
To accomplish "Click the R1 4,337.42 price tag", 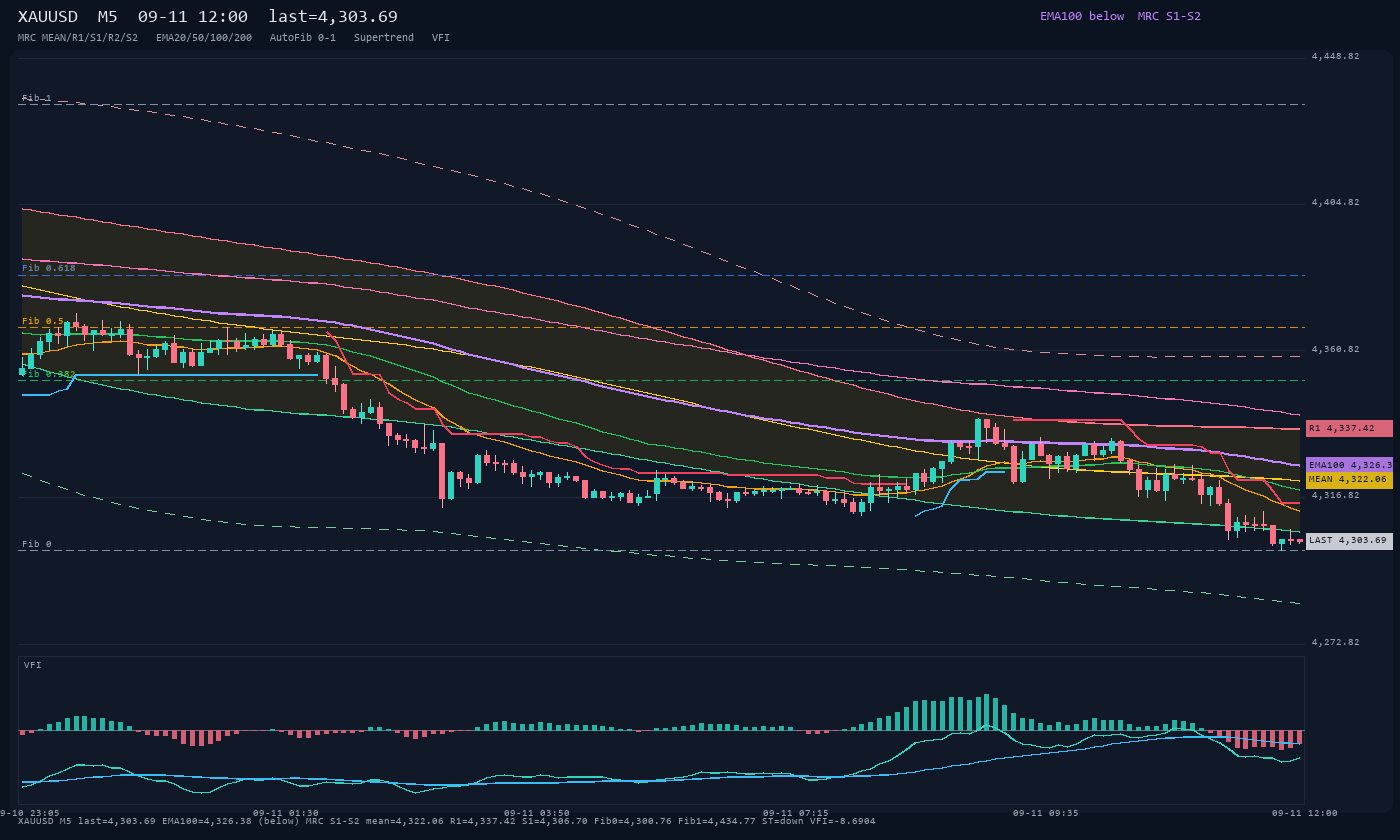I will coord(1349,428).
